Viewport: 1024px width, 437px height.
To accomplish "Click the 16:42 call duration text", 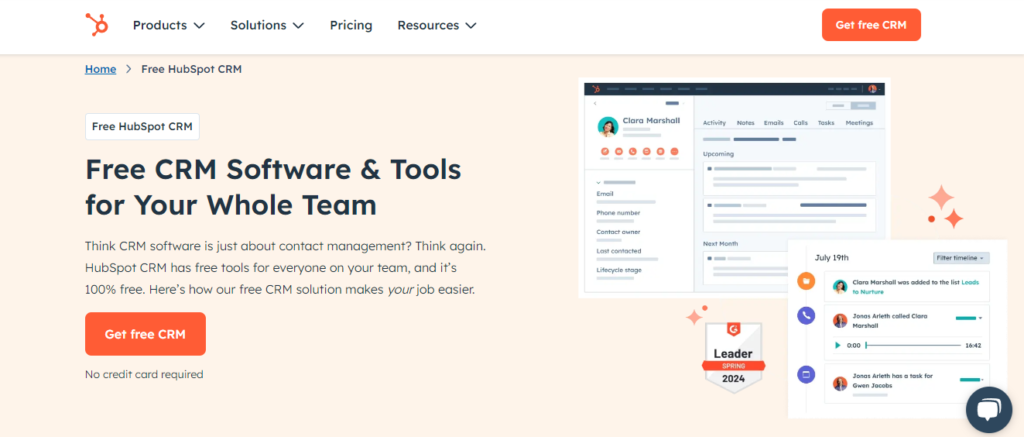I will point(973,346).
